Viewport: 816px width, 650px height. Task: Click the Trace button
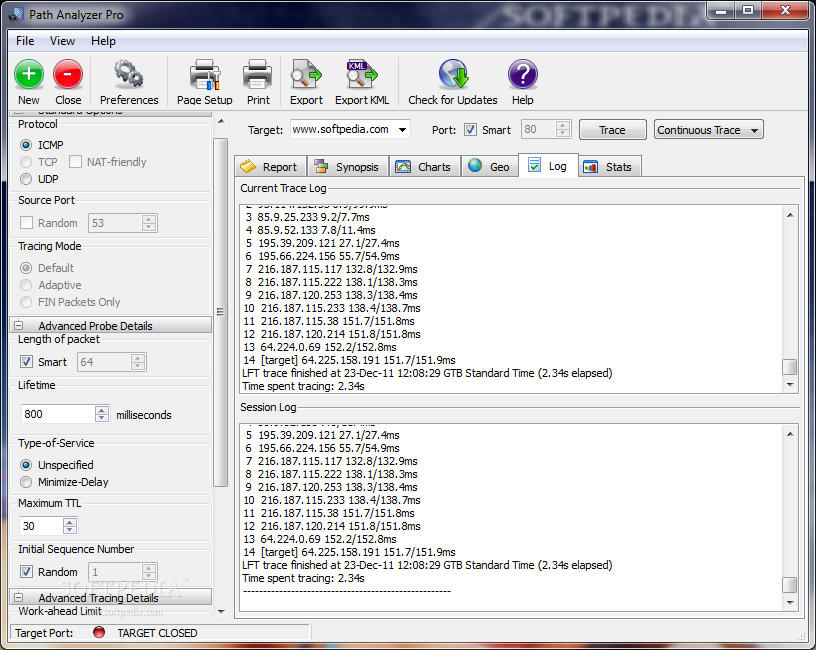613,130
